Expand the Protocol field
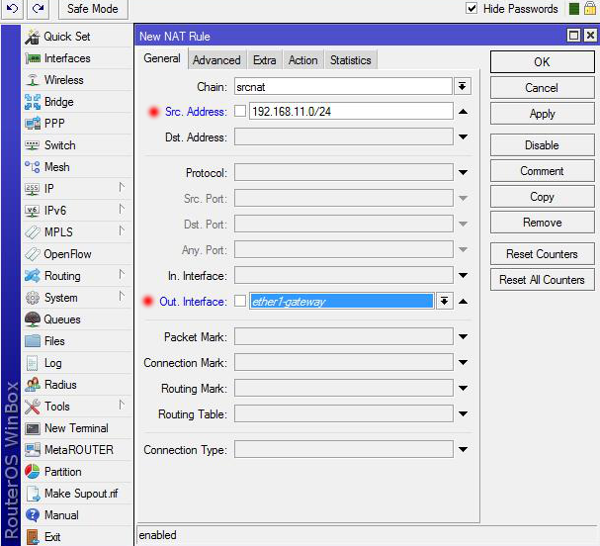Image resolution: width=600 pixels, height=546 pixels. 463,173
